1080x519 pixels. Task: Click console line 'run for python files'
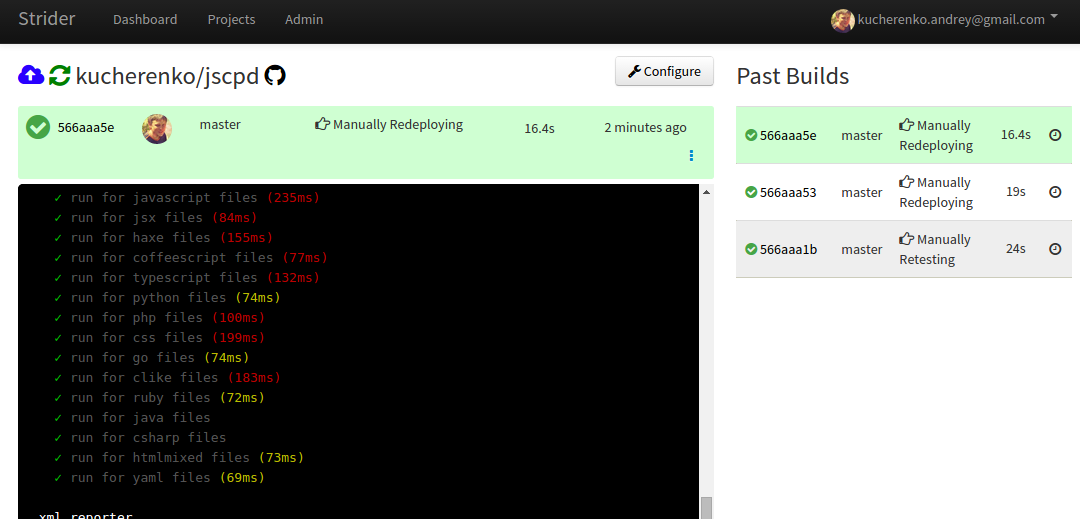point(167,298)
